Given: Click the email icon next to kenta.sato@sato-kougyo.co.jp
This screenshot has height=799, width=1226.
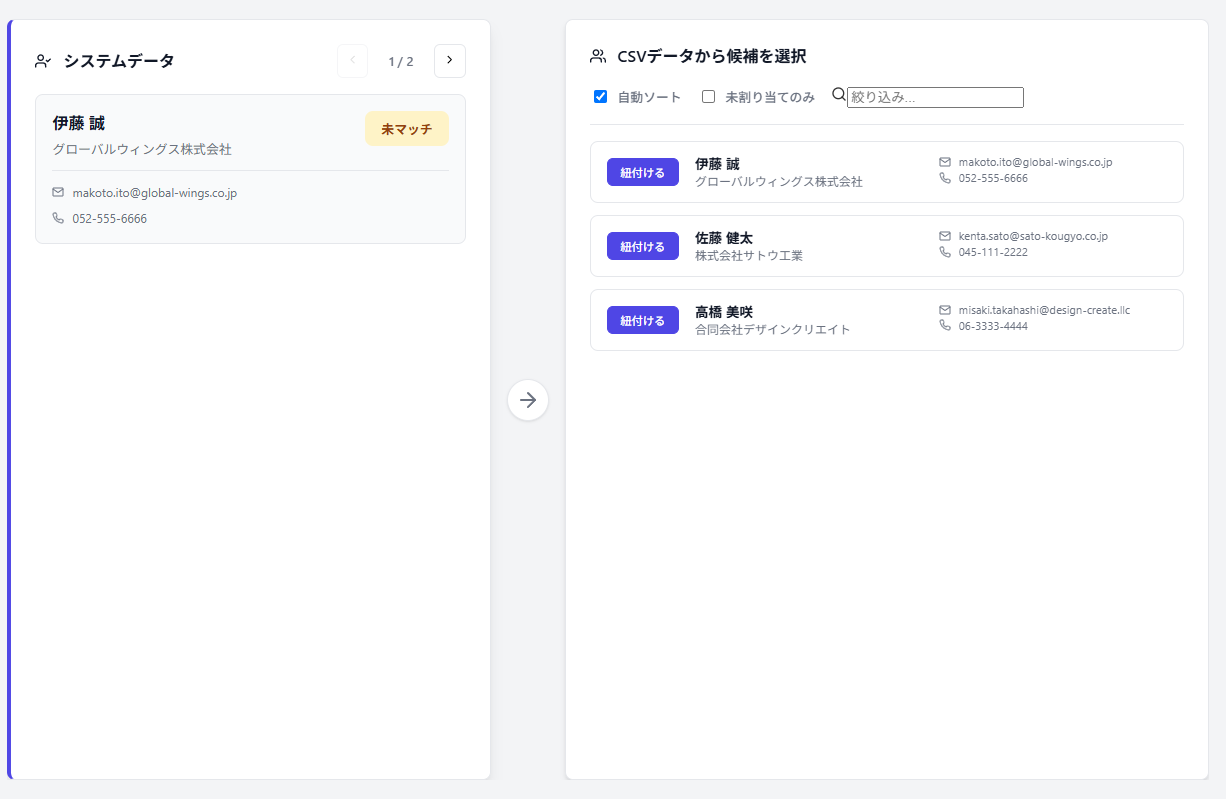Looking at the screenshot, I should pos(943,236).
